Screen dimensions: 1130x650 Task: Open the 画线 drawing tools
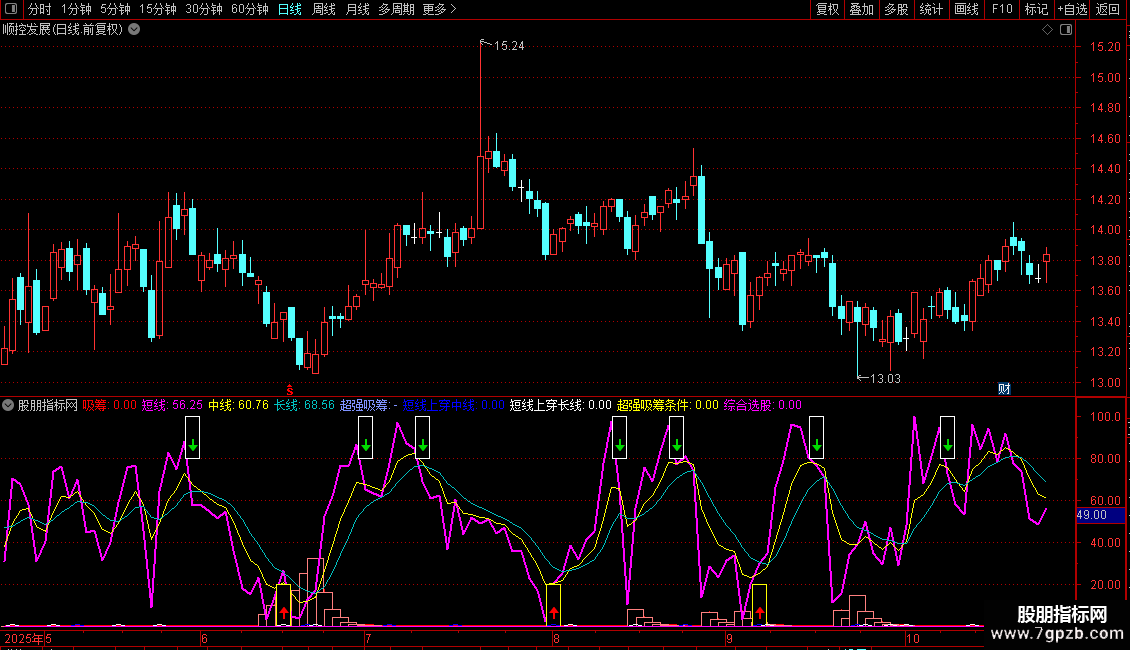966,9
